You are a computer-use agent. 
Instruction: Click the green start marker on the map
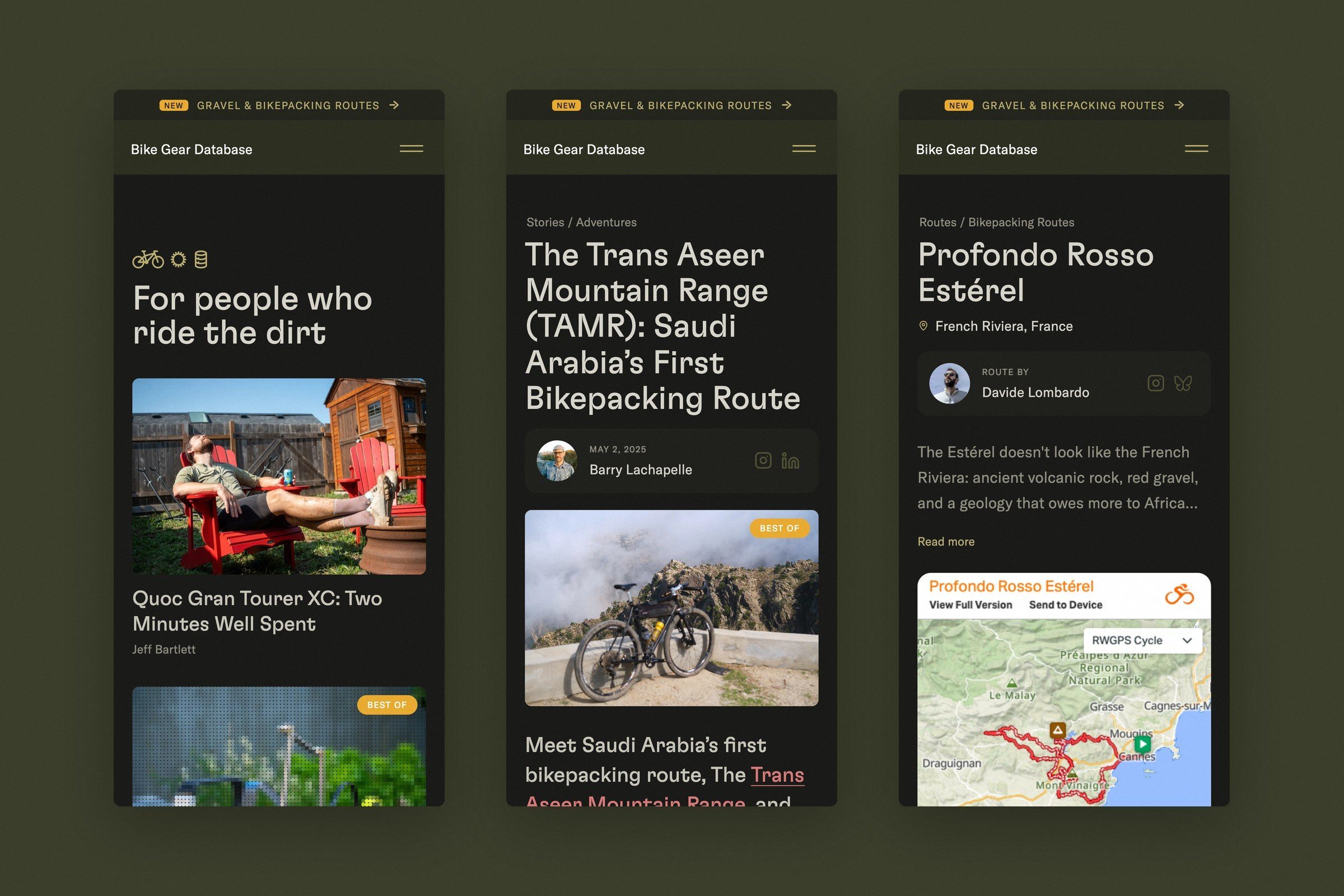coord(1142,744)
